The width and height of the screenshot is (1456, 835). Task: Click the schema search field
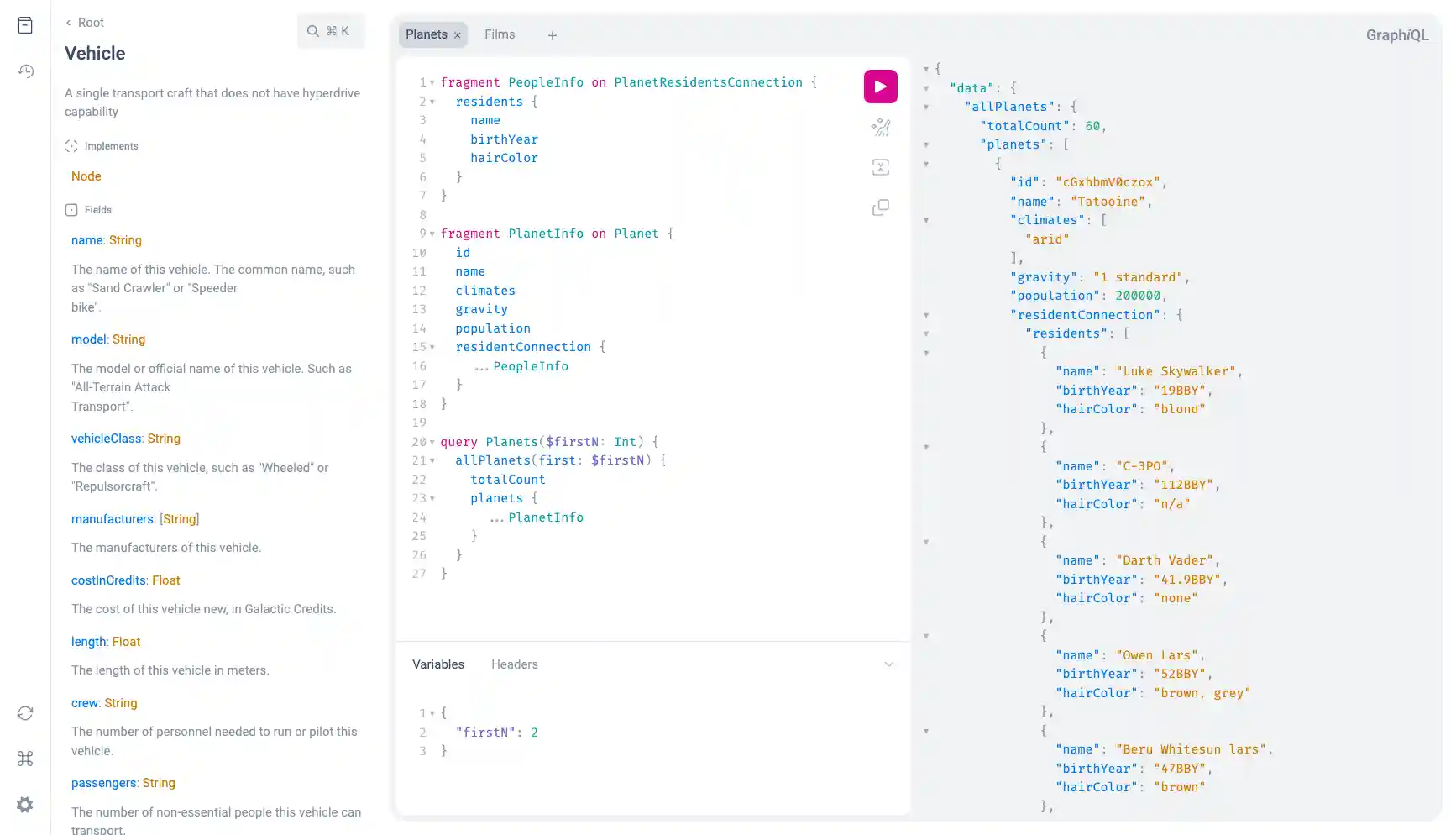330,30
